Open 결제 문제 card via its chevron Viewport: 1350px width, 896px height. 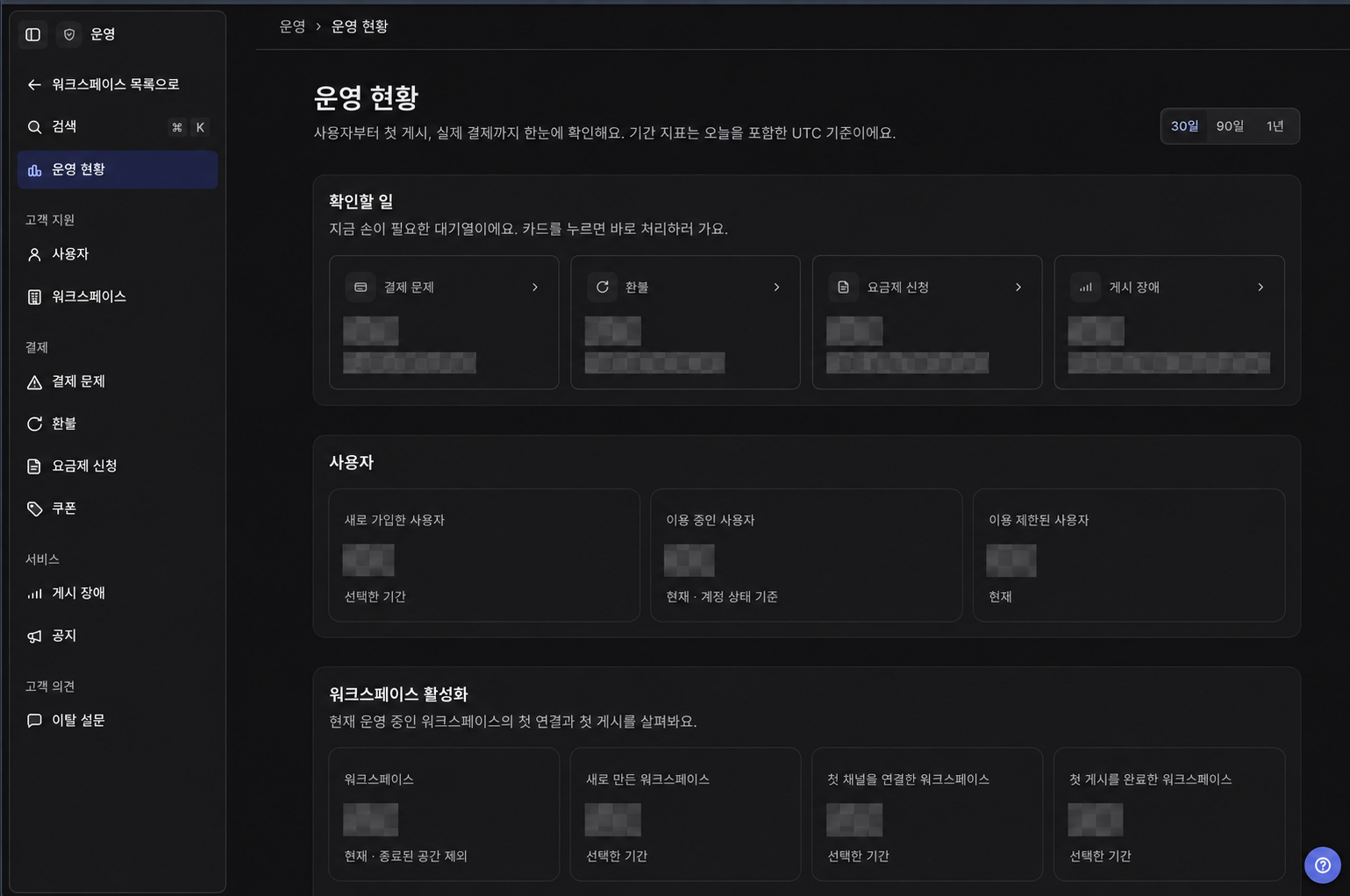[535, 287]
